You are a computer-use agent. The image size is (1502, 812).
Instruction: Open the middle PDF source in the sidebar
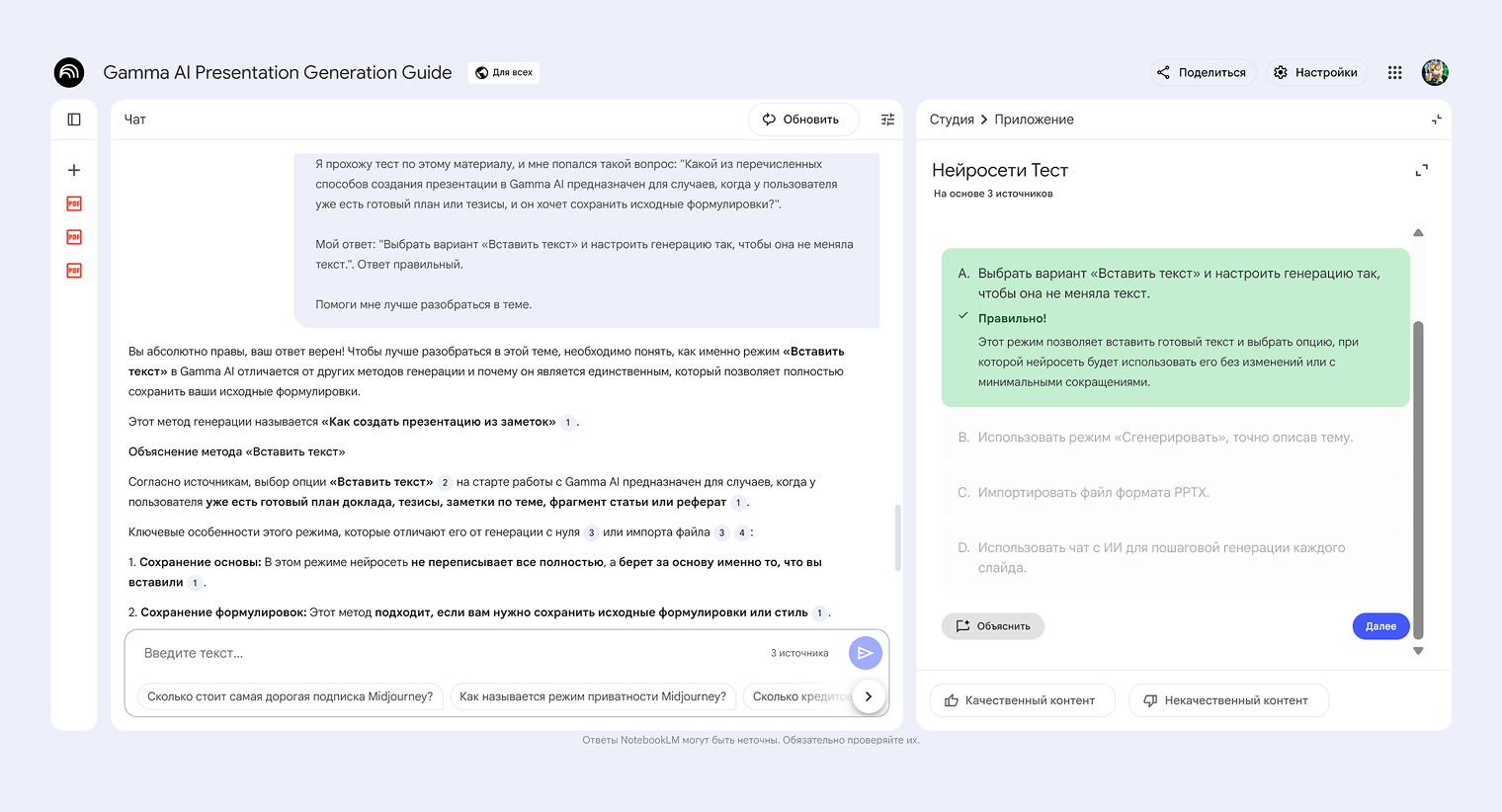[74, 237]
